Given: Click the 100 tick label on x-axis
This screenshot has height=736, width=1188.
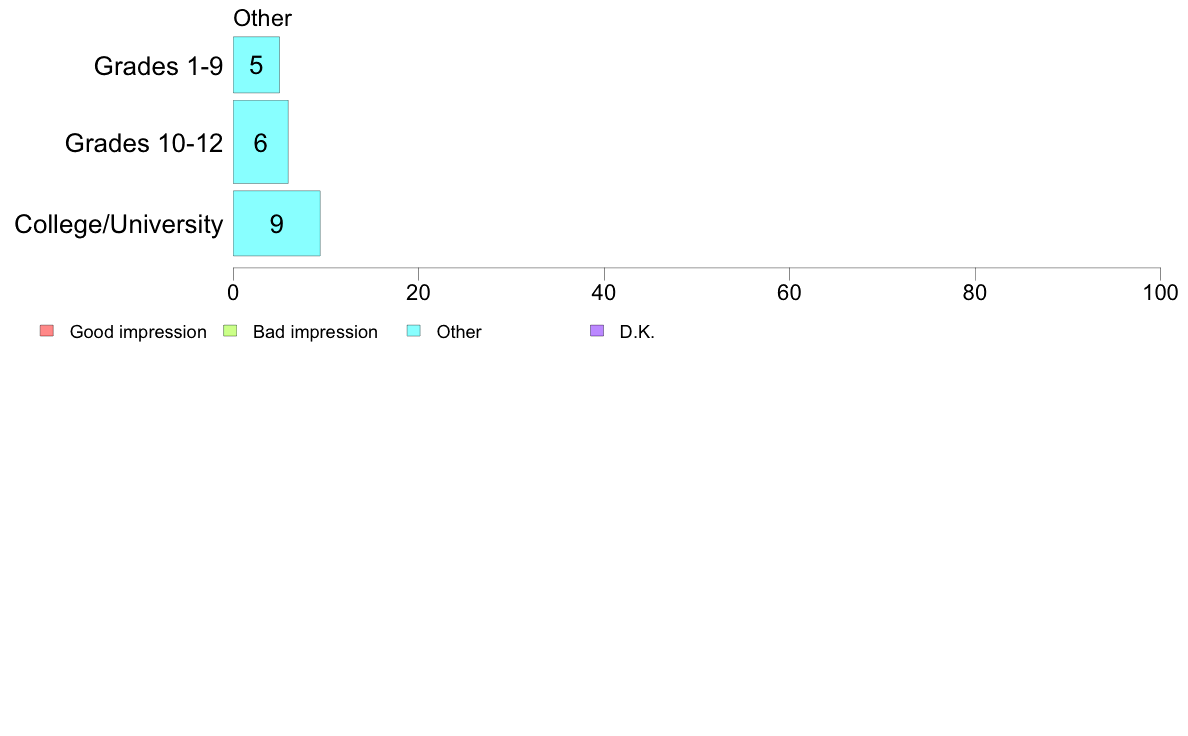Looking at the screenshot, I should [1160, 293].
